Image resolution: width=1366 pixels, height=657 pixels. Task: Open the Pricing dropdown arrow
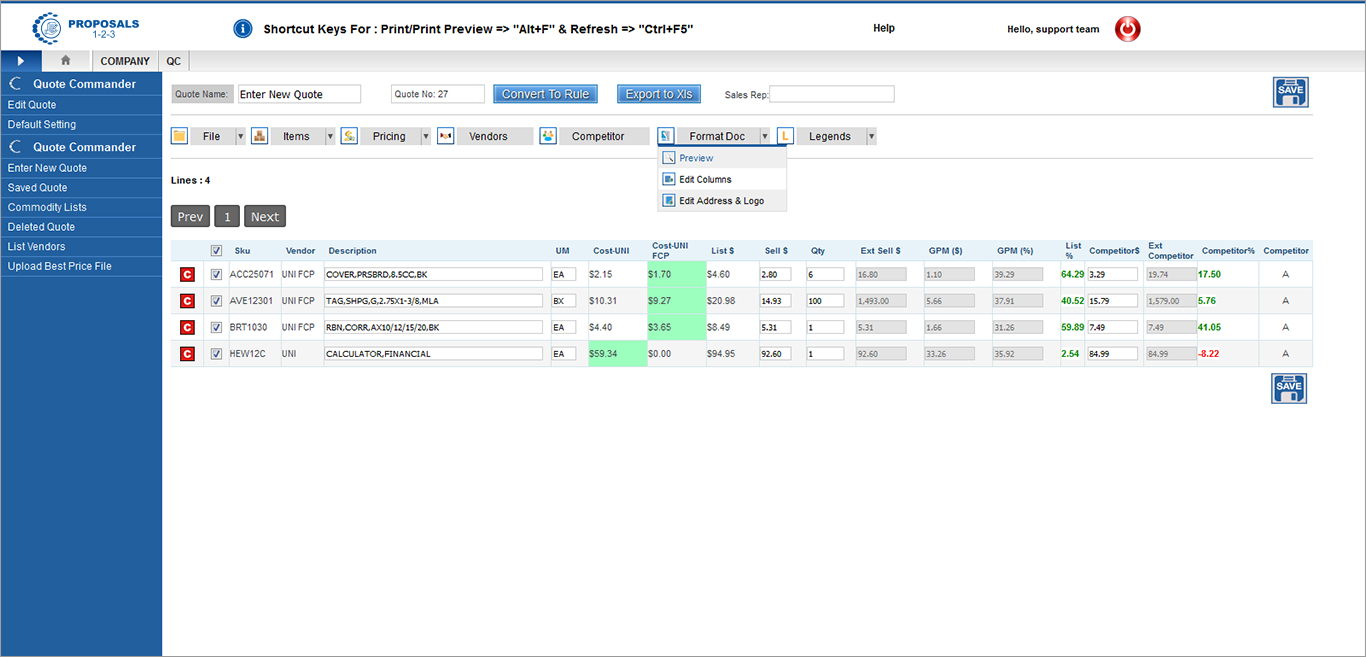[x=425, y=137]
